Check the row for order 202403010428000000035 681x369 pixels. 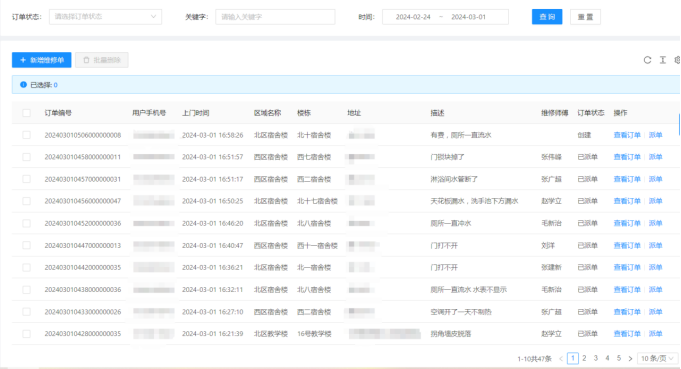26,334
